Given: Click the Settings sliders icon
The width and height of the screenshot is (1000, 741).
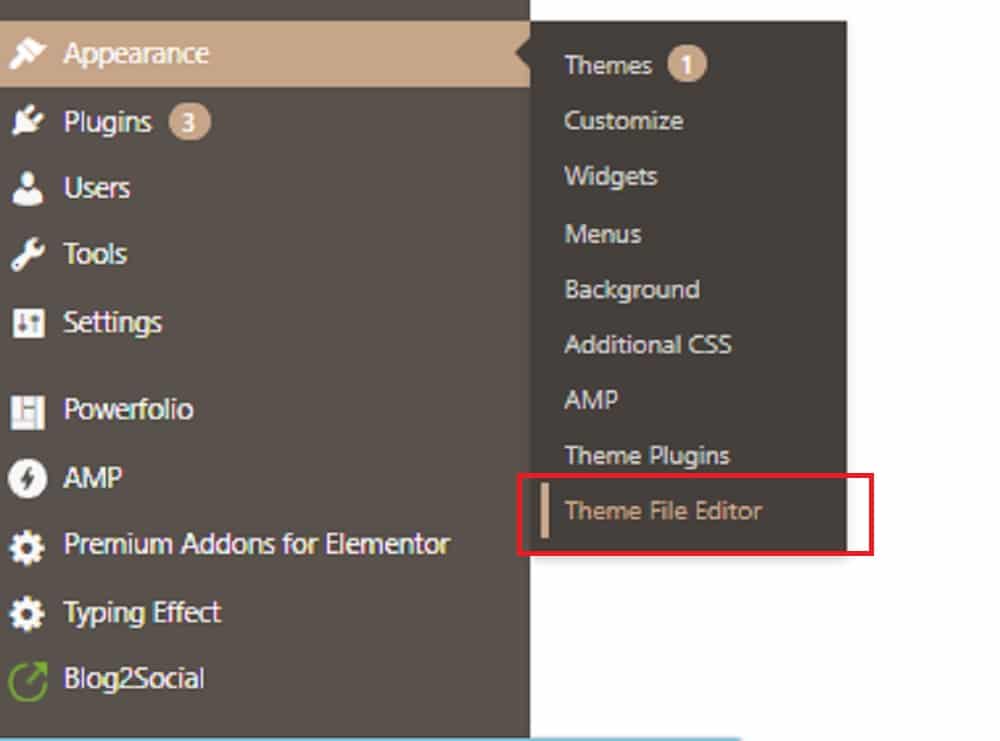Looking at the screenshot, I should tap(28, 323).
